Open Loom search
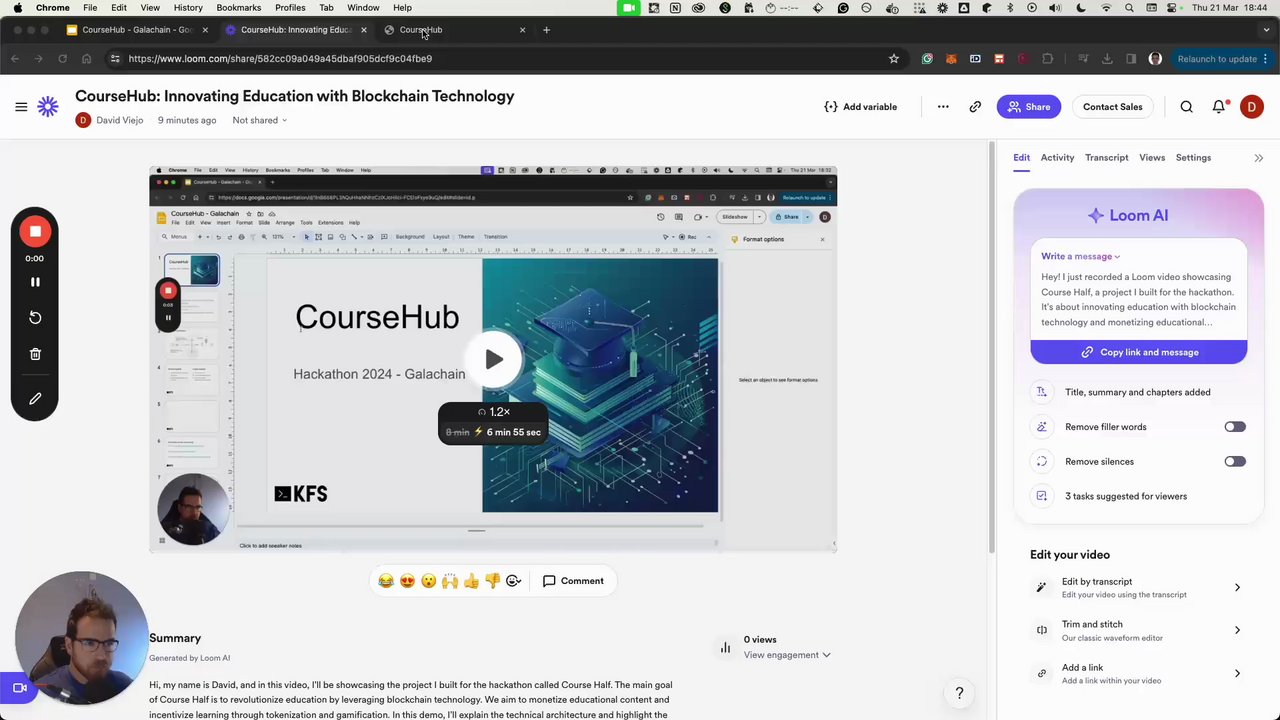 (x=1186, y=107)
